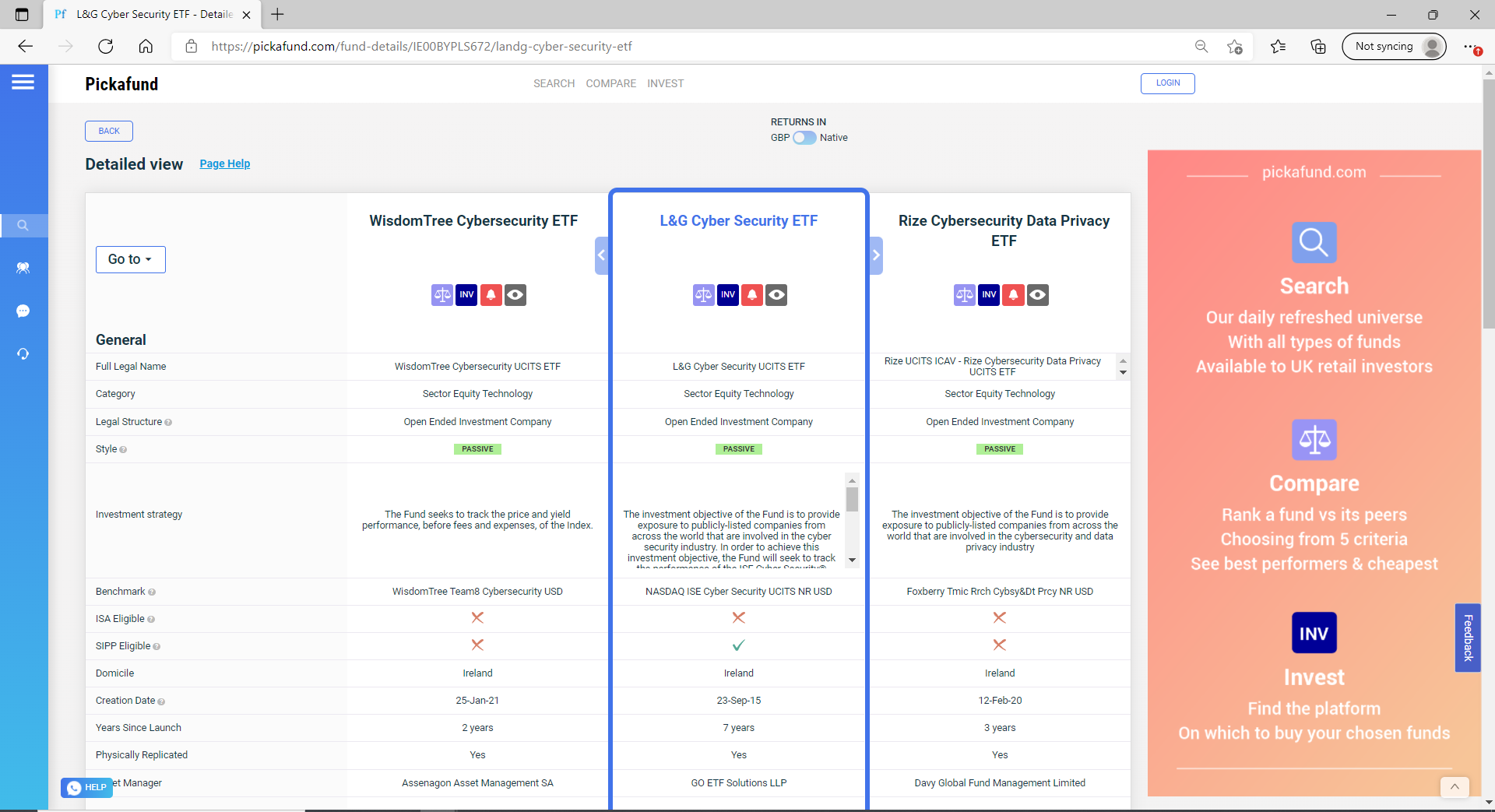The height and width of the screenshot is (812, 1495).
Task: Toggle the eye watch icon for L&G Cyber Security ETF
Action: [776, 294]
